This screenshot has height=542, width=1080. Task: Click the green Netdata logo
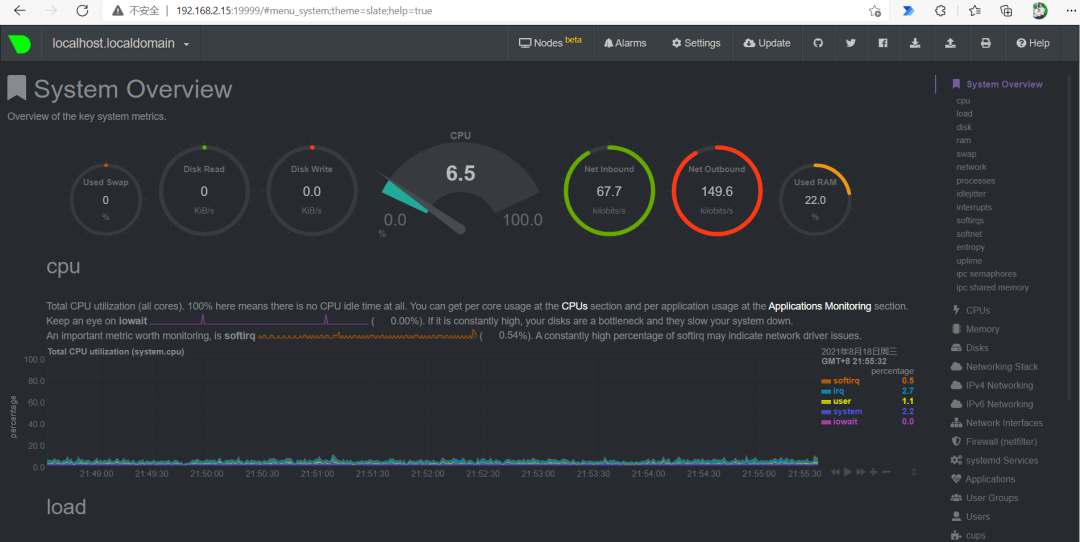(x=20, y=43)
